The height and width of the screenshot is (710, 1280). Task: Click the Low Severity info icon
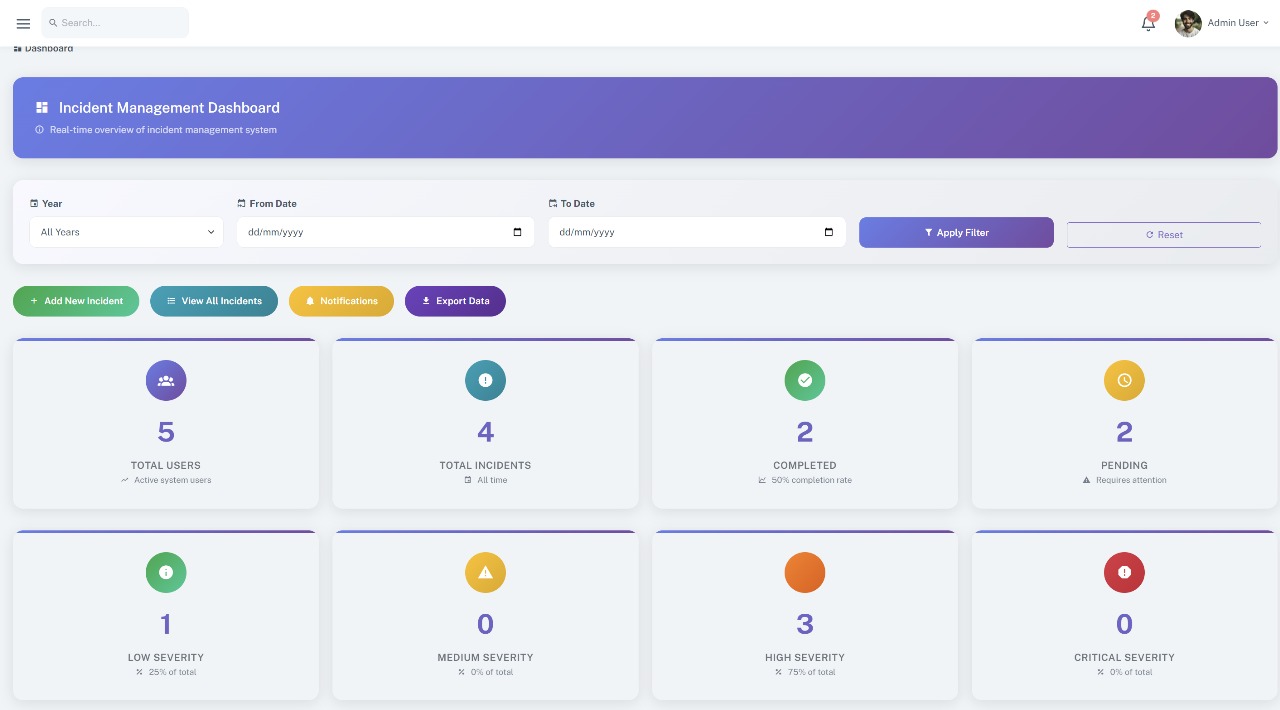coord(166,572)
